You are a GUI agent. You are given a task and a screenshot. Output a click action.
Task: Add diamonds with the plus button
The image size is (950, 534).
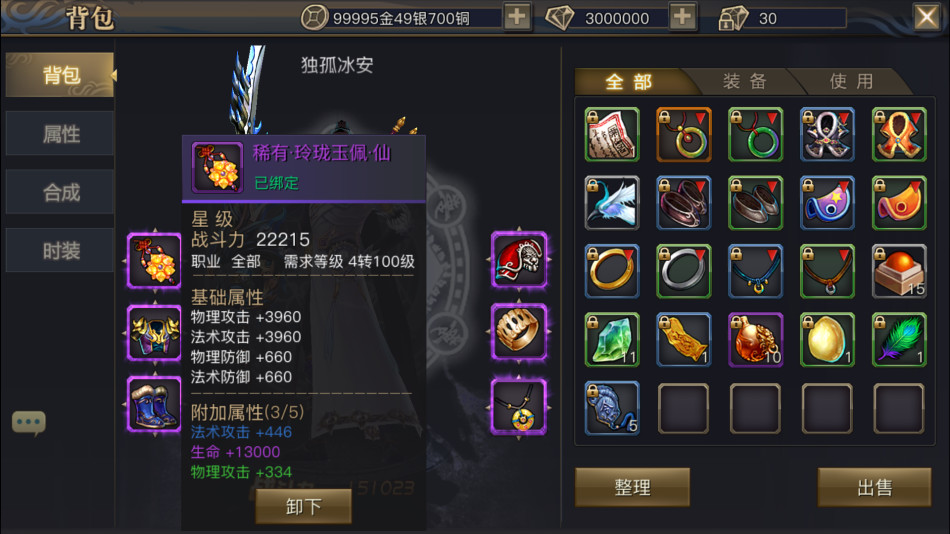[682, 17]
